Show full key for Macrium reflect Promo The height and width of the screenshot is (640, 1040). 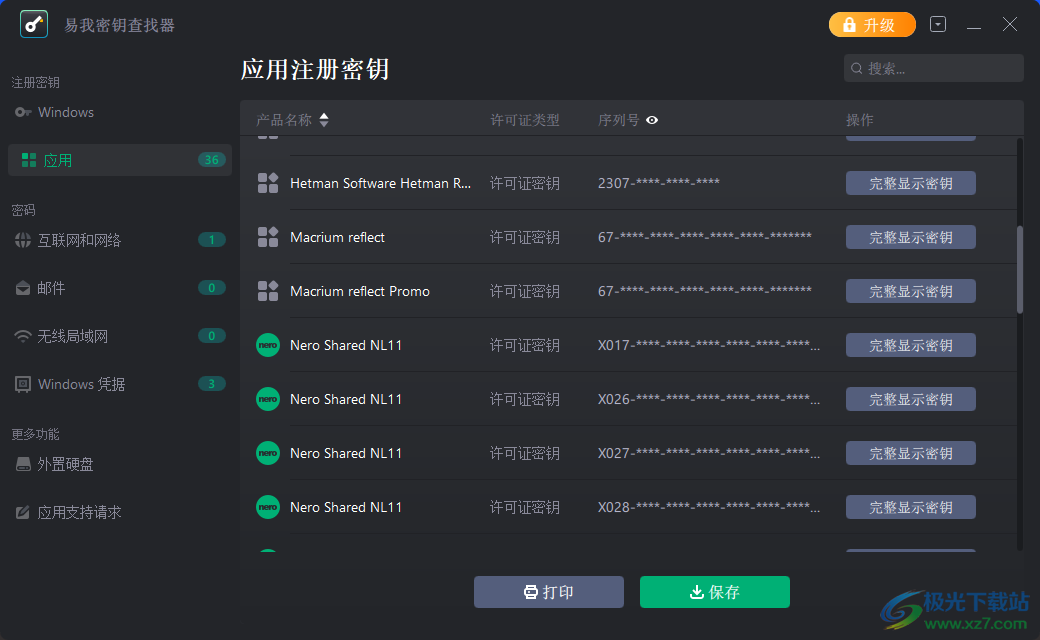(911, 291)
